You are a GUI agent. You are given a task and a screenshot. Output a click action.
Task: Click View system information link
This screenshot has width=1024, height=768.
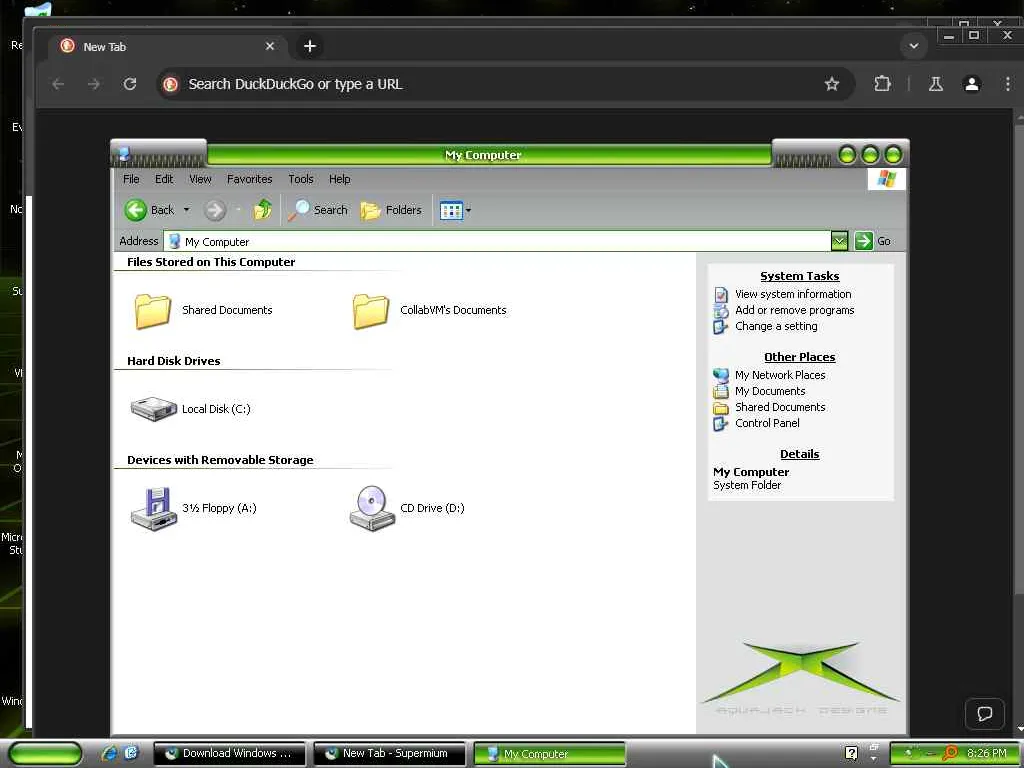[793, 294]
